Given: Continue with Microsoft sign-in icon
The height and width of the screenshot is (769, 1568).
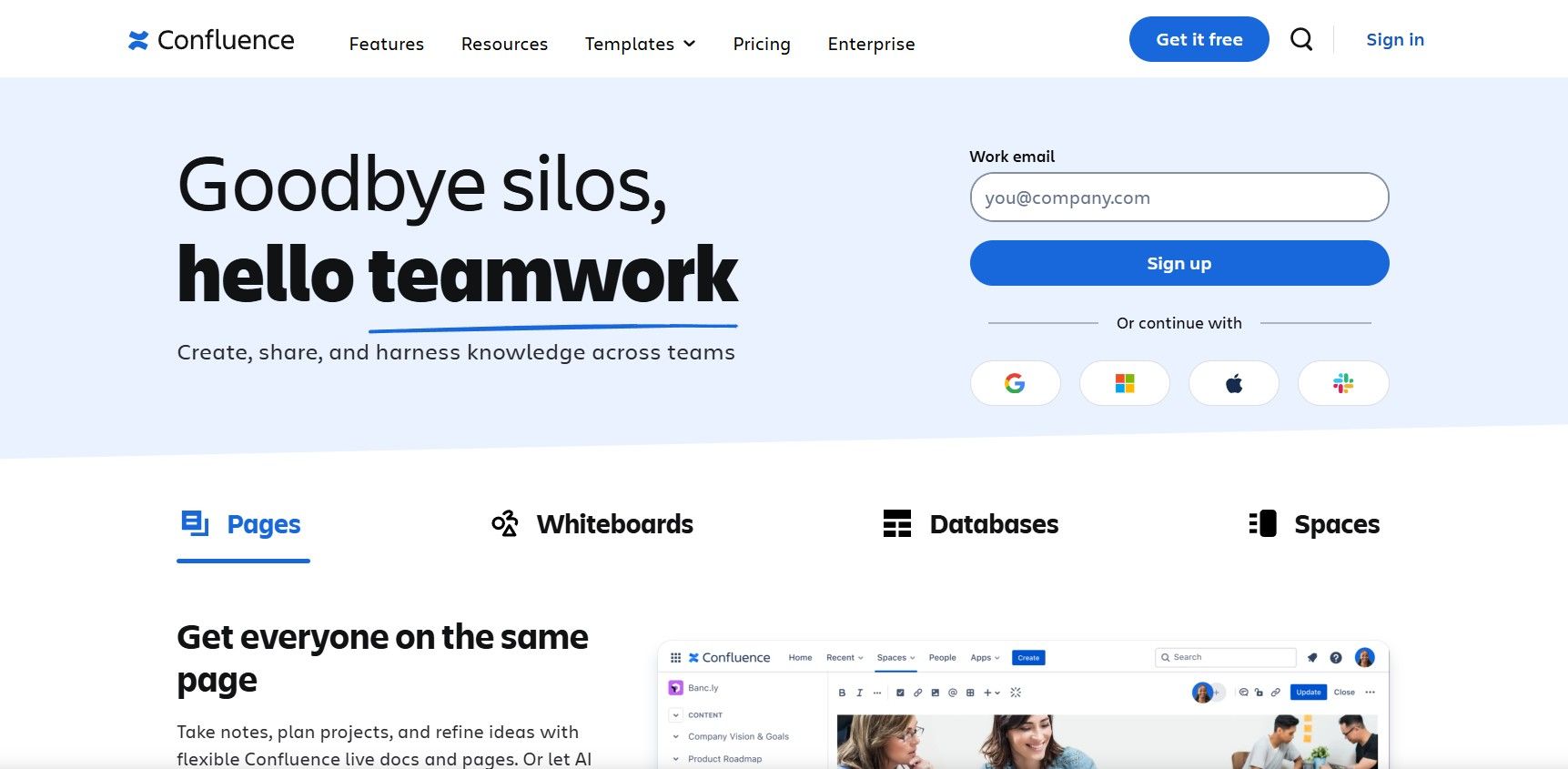Looking at the screenshot, I should (1125, 383).
